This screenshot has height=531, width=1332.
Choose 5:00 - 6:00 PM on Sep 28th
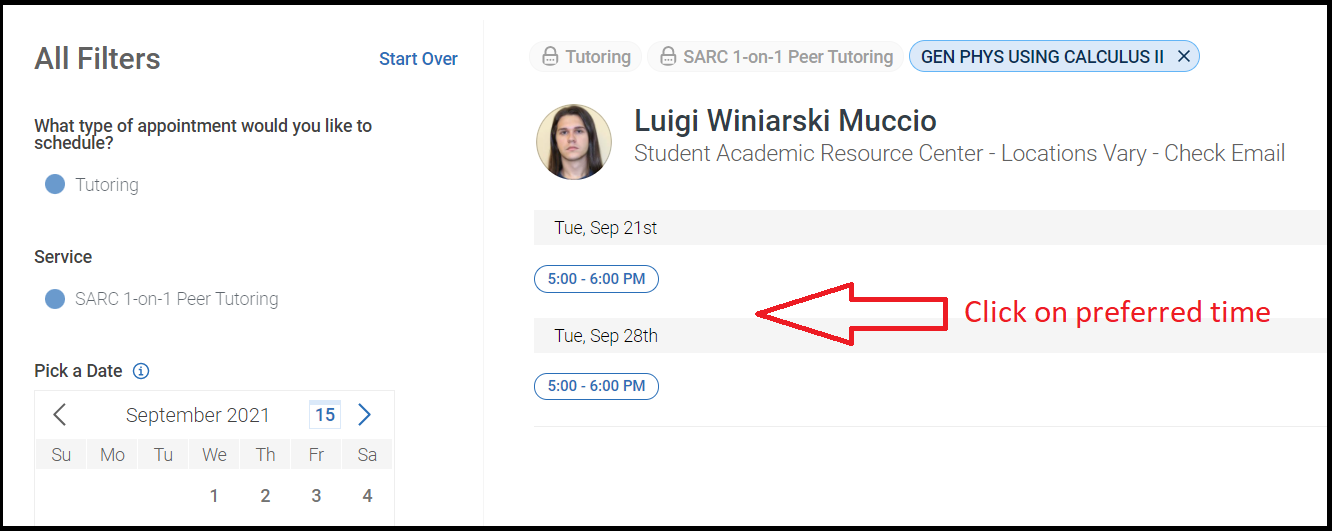click(x=596, y=386)
